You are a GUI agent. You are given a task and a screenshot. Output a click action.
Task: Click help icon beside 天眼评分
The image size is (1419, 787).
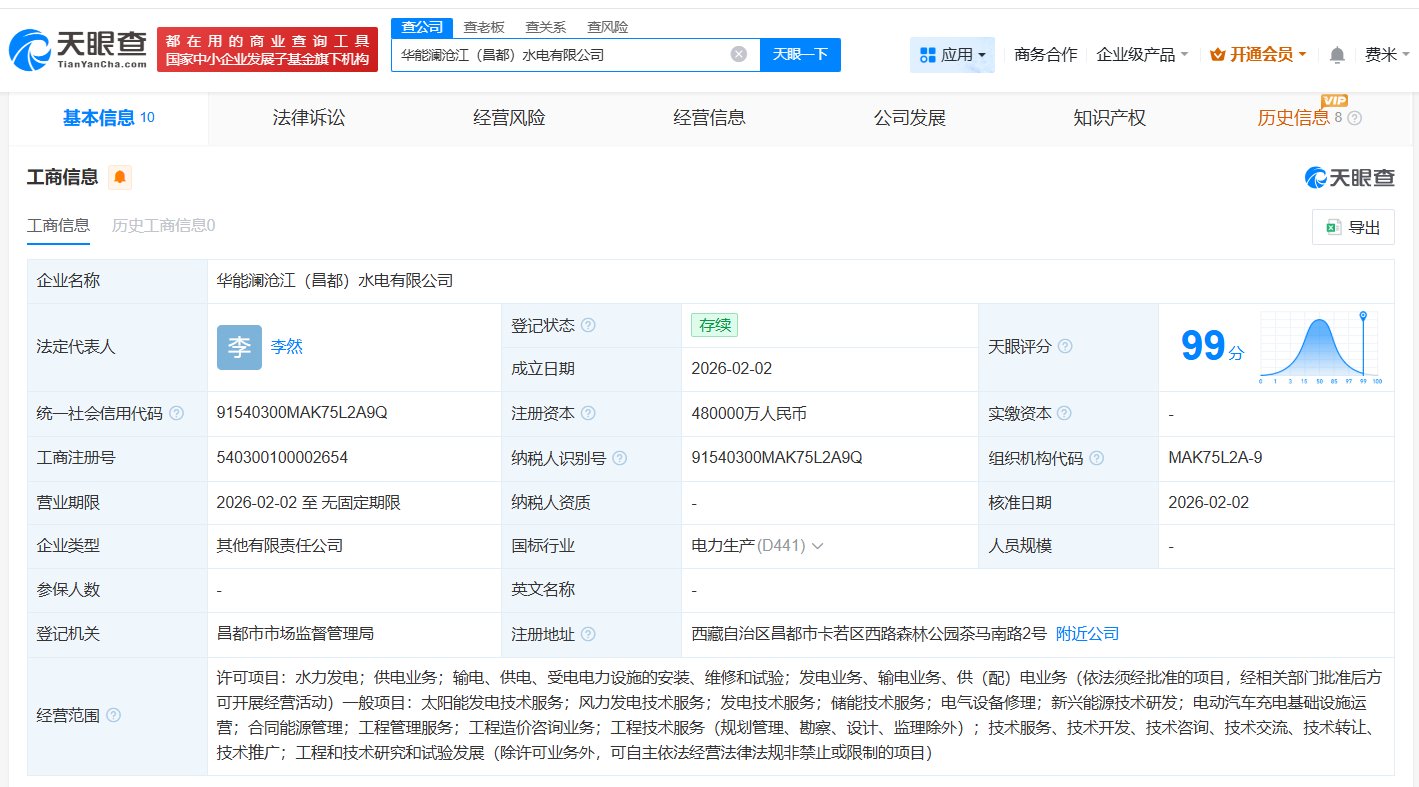coord(1065,347)
